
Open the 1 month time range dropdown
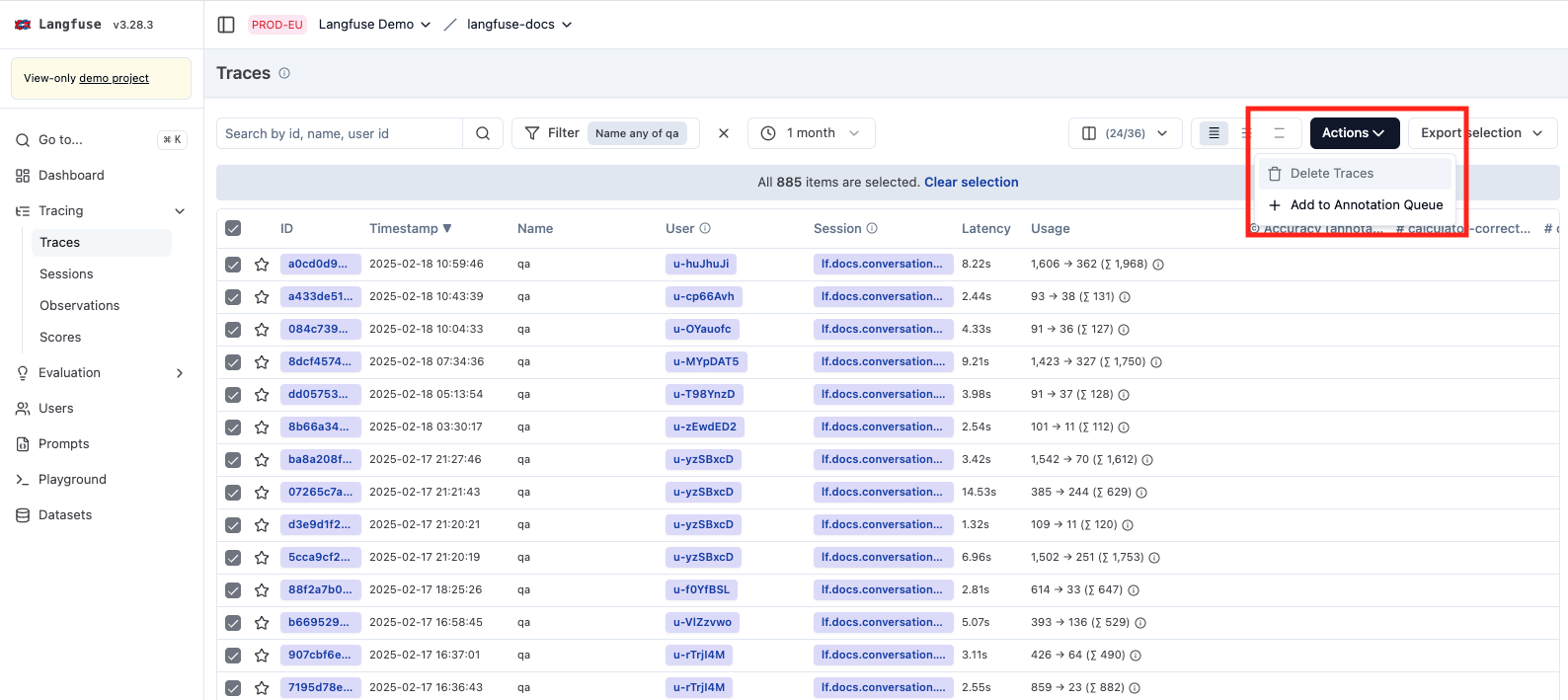coord(812,133)
